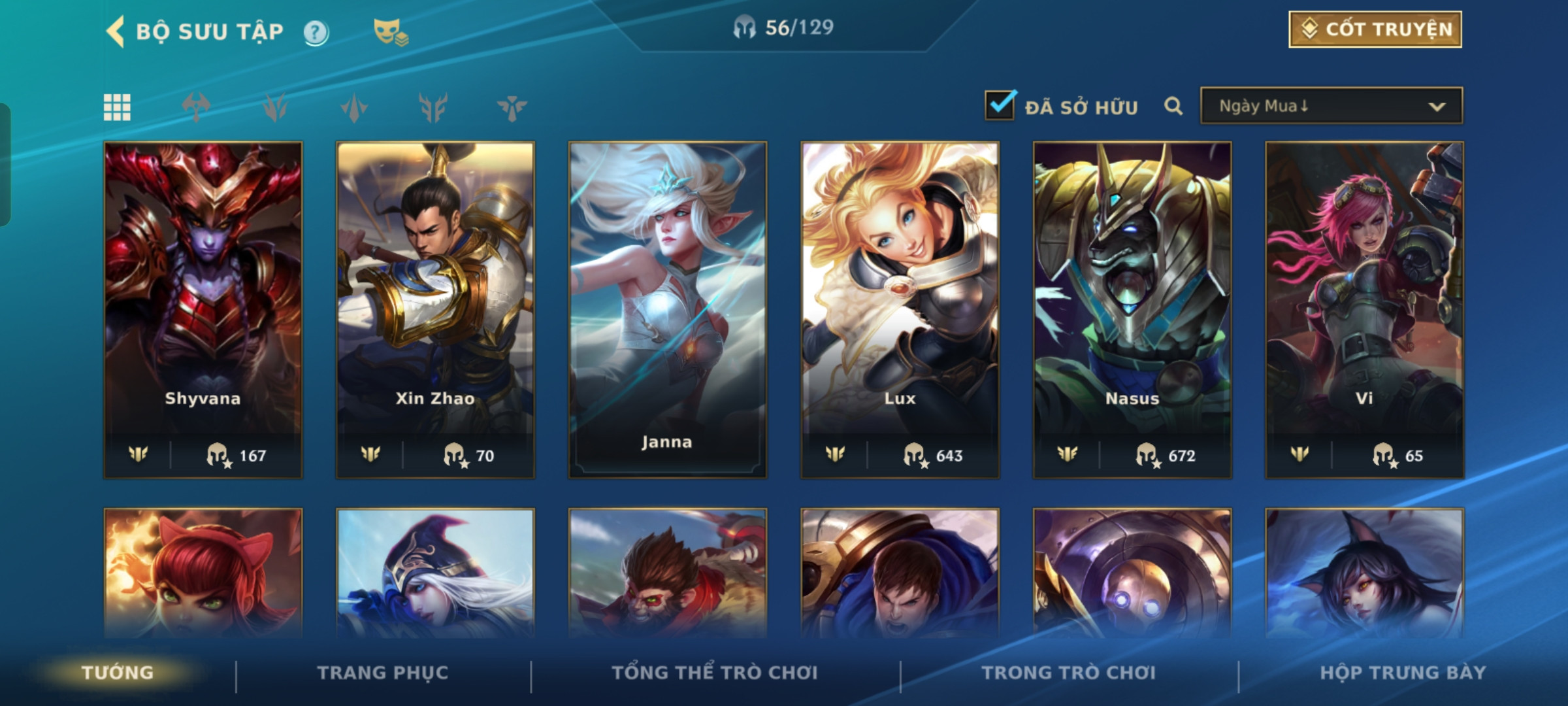Filter champions by support role icon
The width and height of the screenshot is (1568, 706).
[x=512, y=107]
